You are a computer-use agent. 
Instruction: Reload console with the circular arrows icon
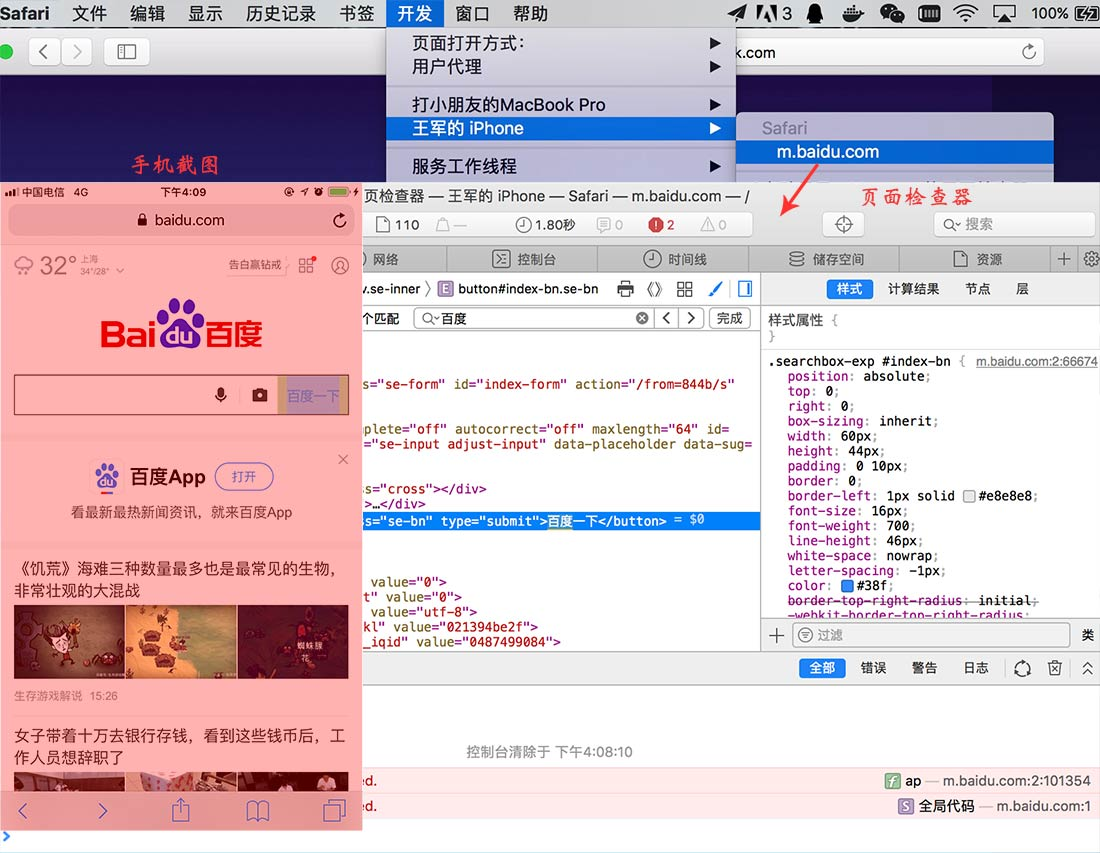(x=1022, y=669)
